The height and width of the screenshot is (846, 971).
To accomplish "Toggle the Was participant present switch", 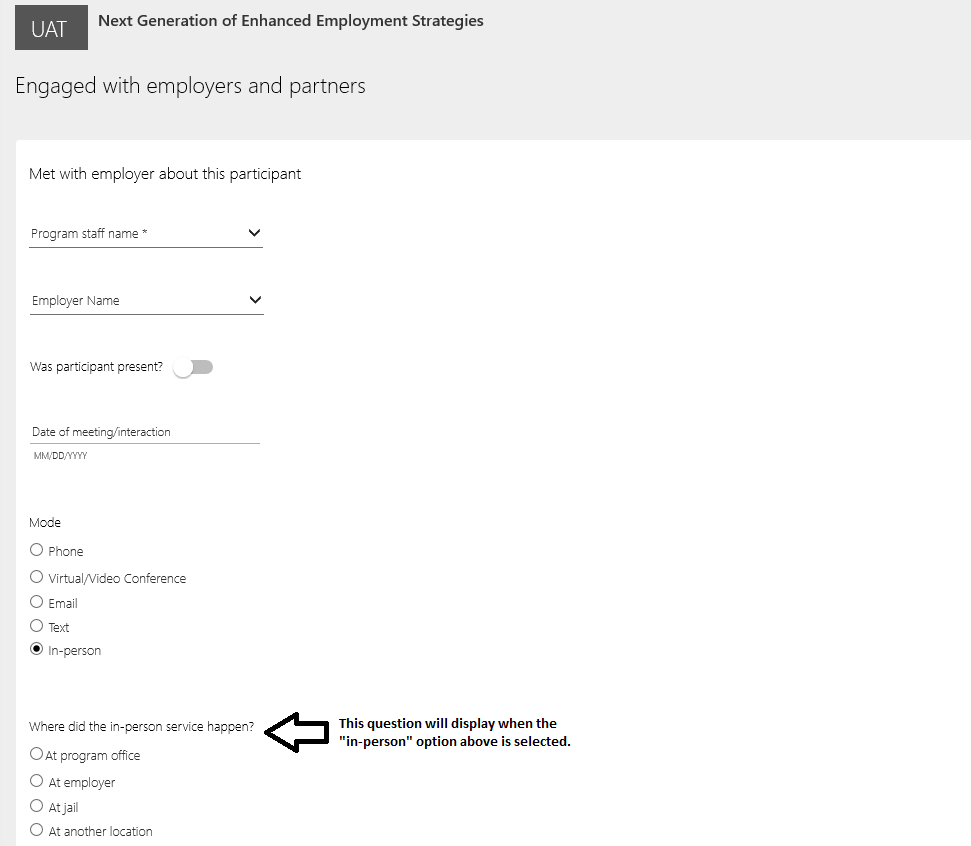I will (193, 368).
